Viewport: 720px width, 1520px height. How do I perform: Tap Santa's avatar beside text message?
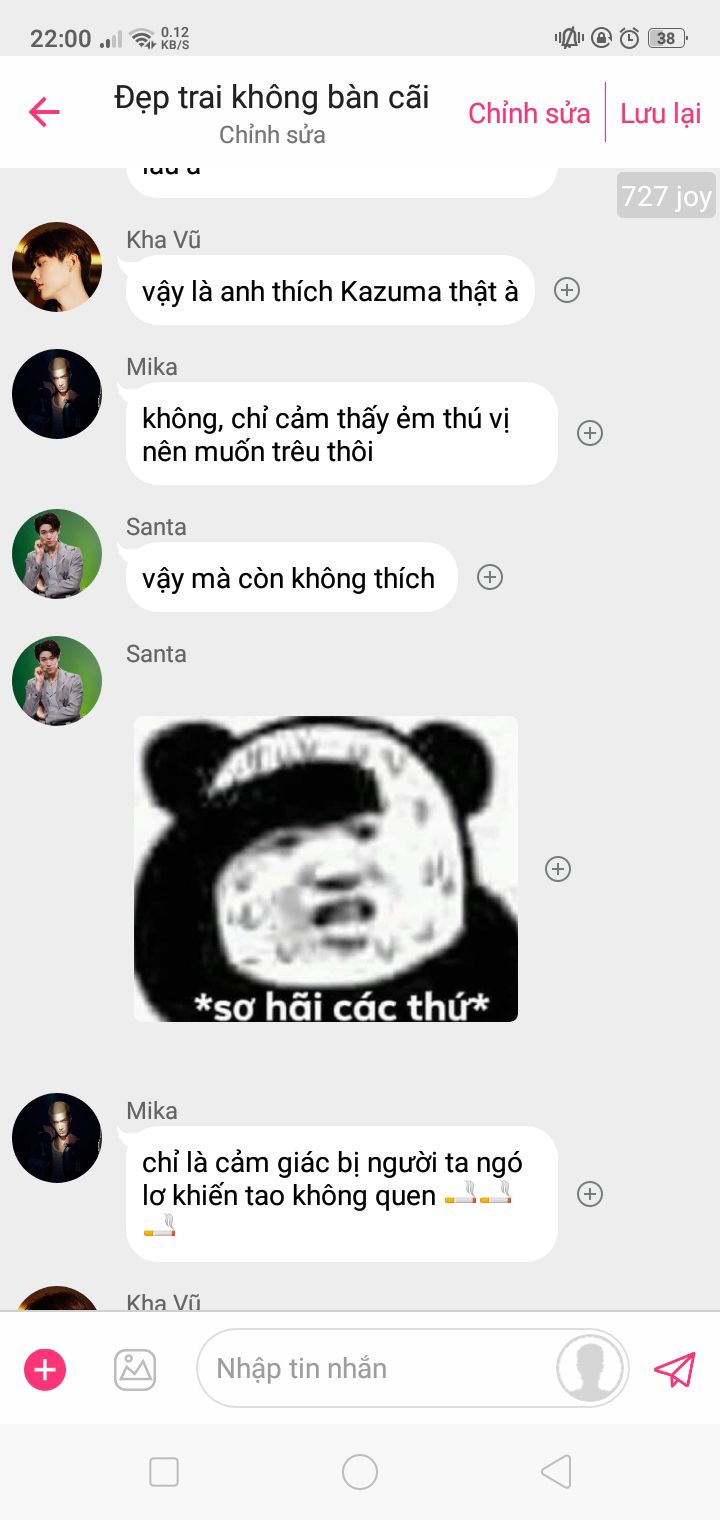click(x=57, y=554)
